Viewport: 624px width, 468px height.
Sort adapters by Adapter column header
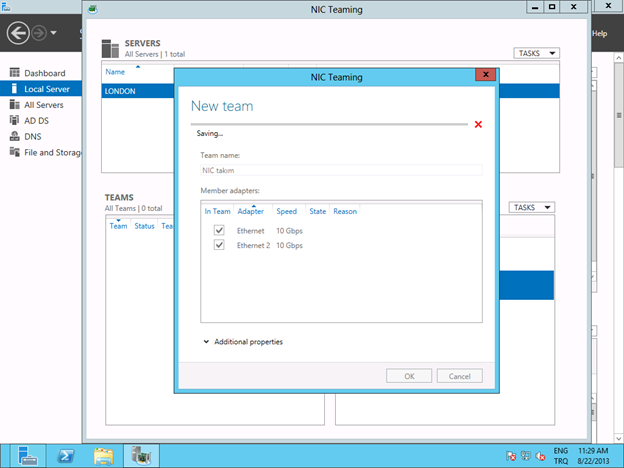[x=251, y=211]
